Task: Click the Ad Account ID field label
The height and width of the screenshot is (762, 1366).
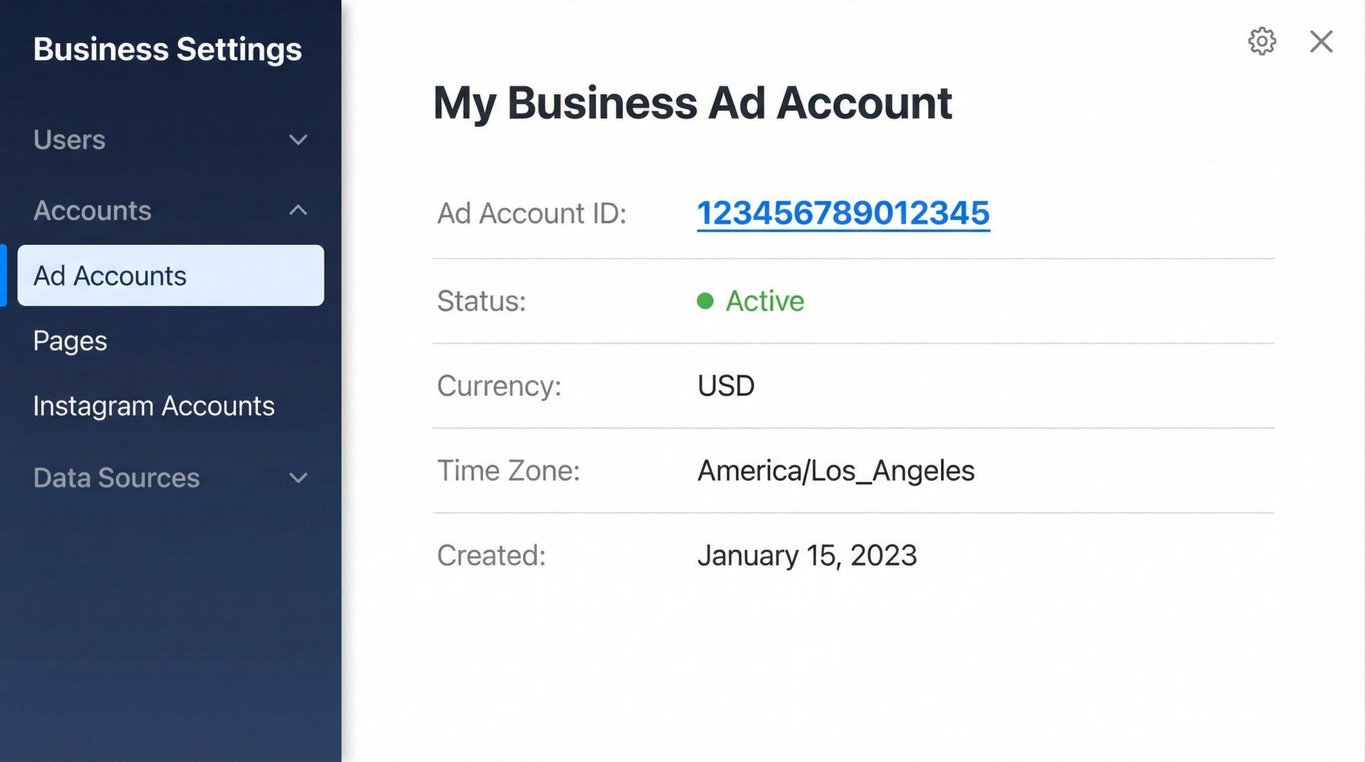Action: click(531, 213)
